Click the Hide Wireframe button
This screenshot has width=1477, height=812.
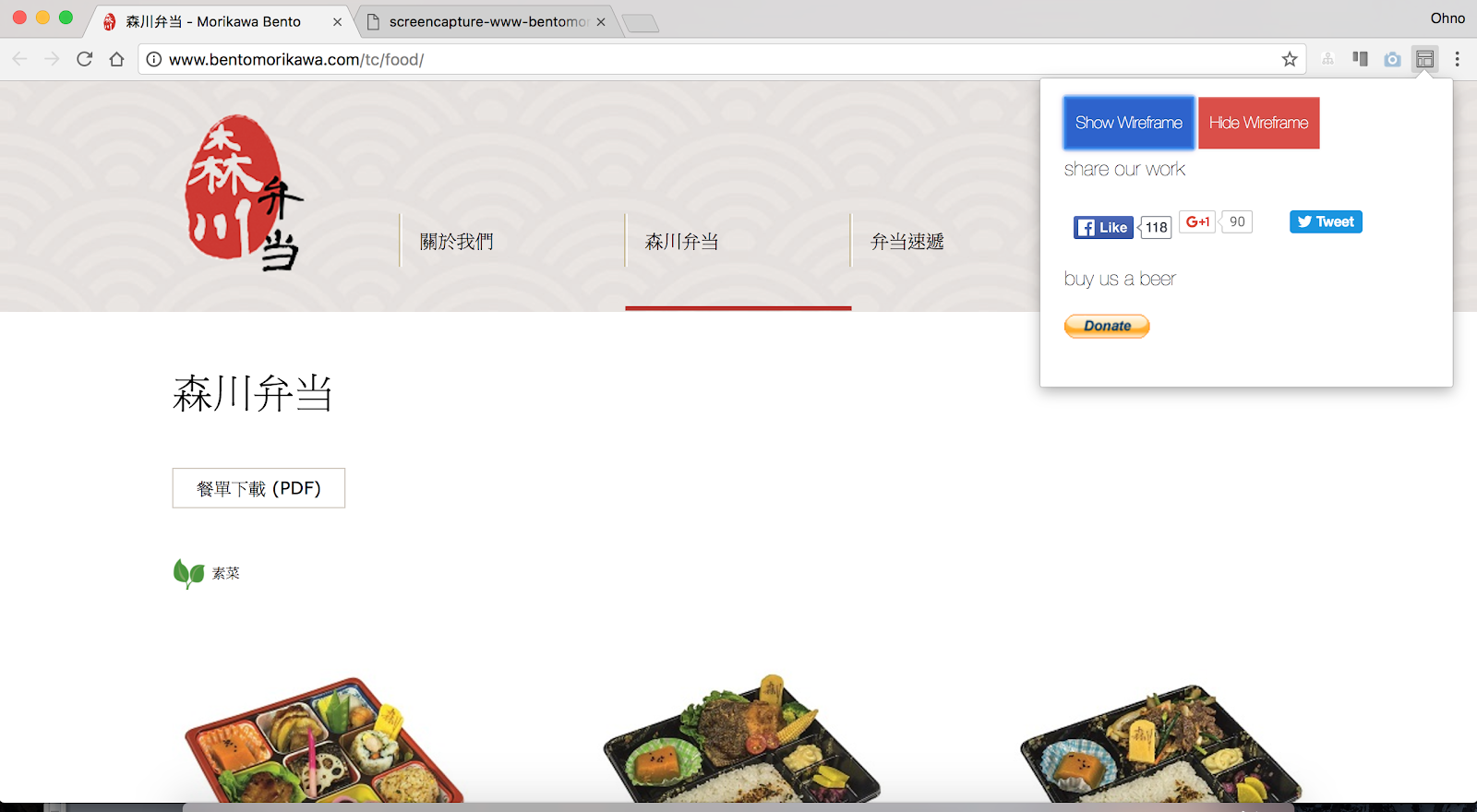1259,123
